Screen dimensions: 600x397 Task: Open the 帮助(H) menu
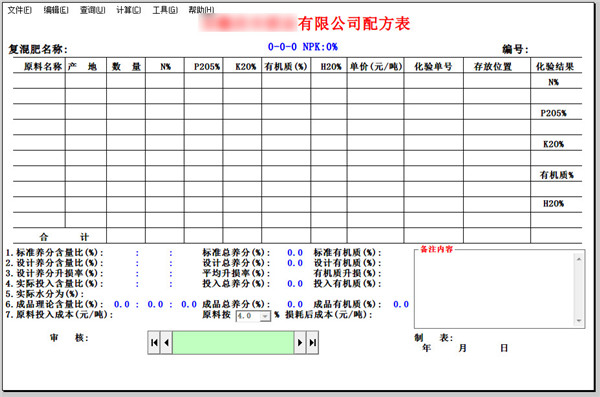(201, 10)
